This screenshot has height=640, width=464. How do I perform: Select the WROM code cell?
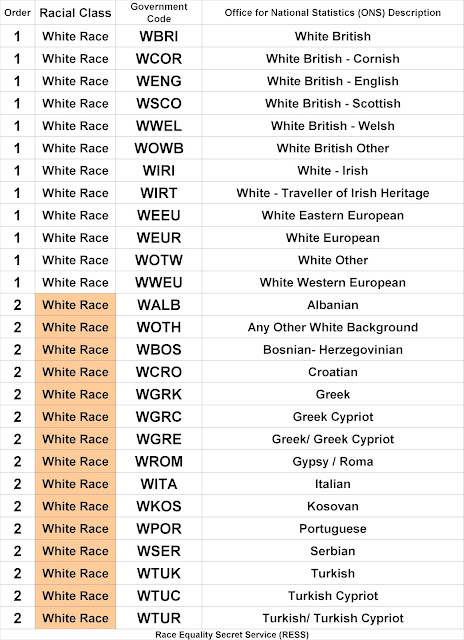click(x=159, y=462)
